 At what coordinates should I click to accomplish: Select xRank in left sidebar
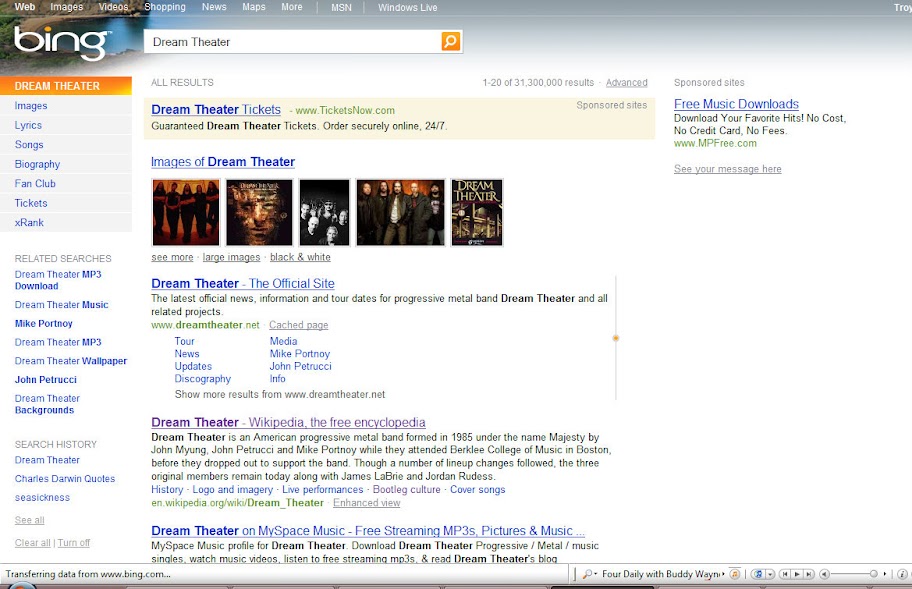[x=29, y=222]
